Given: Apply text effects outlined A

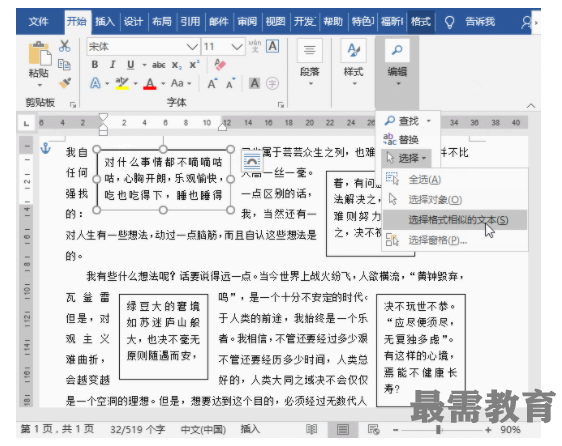Looking at the screenshot, I should click(95, 83).
